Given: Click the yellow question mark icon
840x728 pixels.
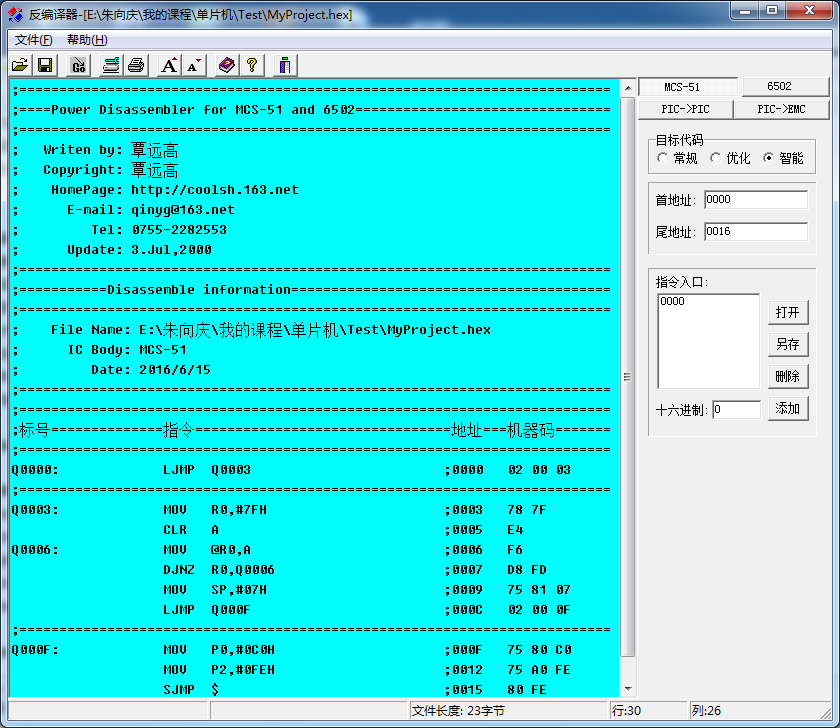Looking at the screenshot, I should pyautogui.click(x=252, y=65).
